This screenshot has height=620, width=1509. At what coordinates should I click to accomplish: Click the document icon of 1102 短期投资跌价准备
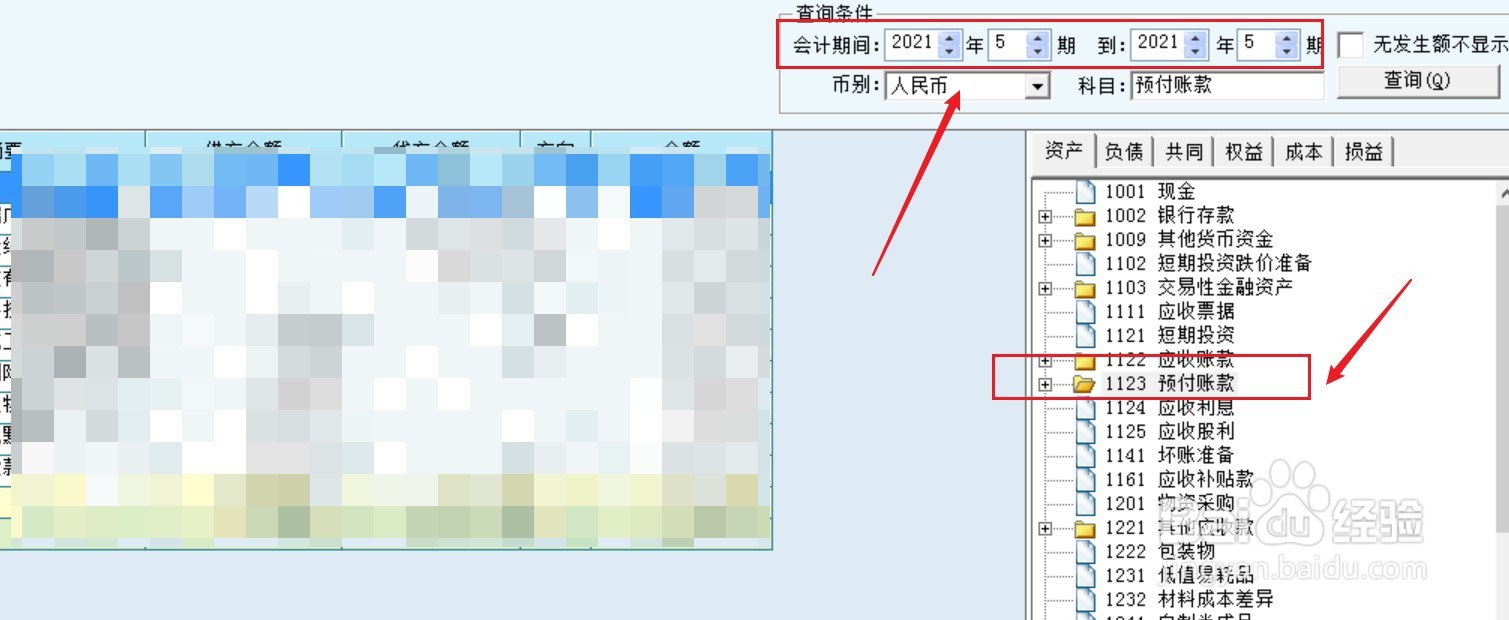1085,263
